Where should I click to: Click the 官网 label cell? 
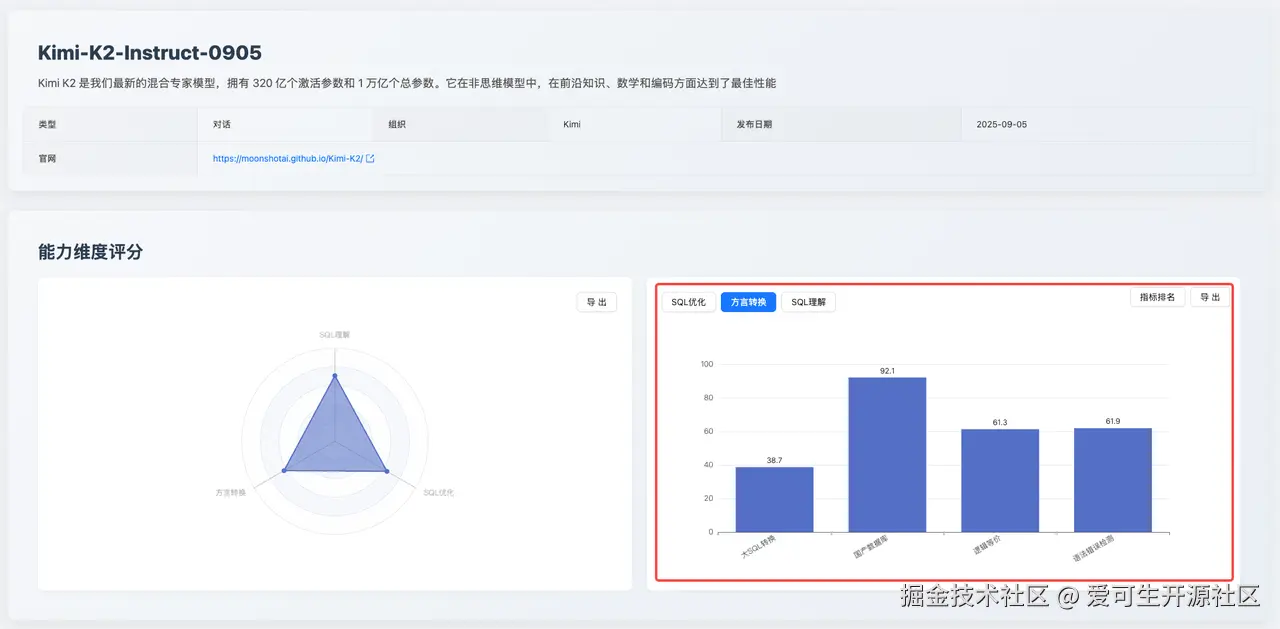pos(110,158)
